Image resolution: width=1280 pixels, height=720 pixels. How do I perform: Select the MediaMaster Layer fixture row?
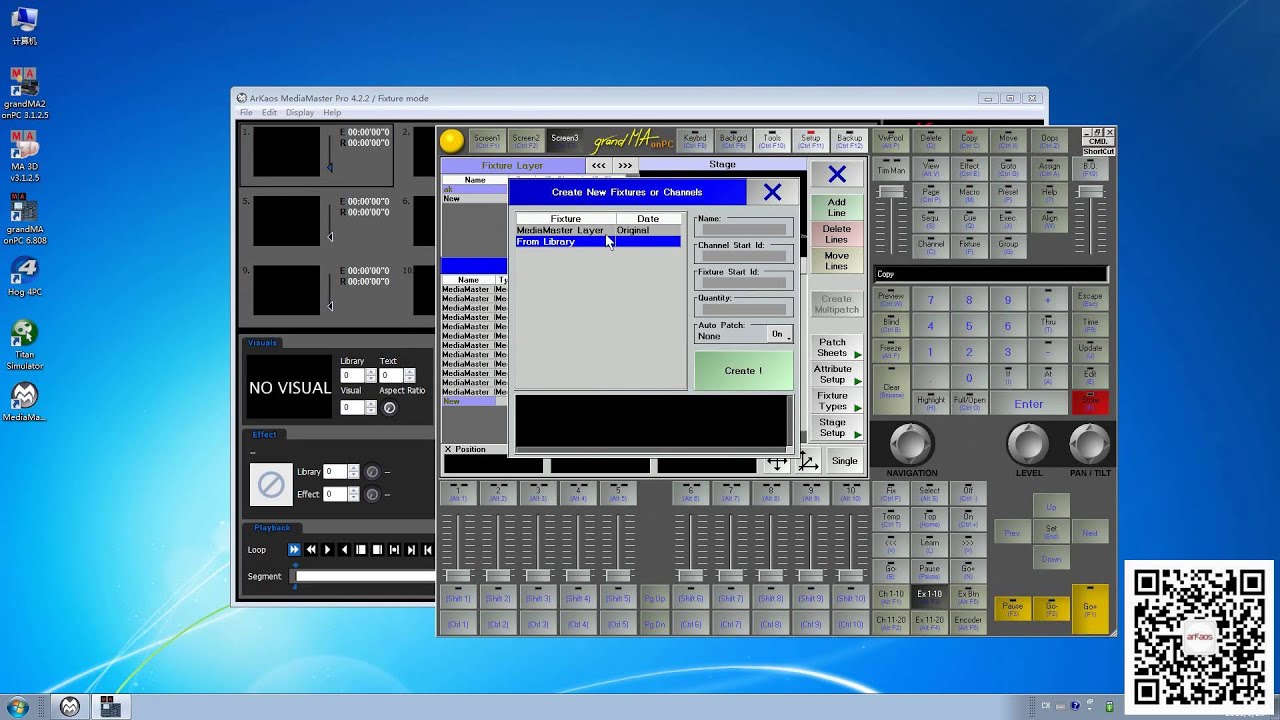point(598,230)
